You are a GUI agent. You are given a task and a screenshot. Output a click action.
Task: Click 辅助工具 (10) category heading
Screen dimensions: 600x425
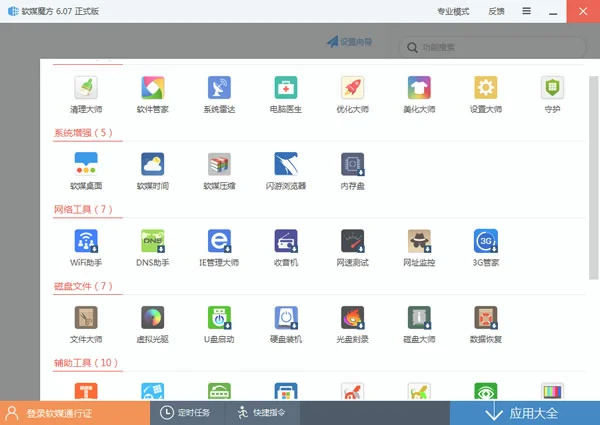[86, 362]
